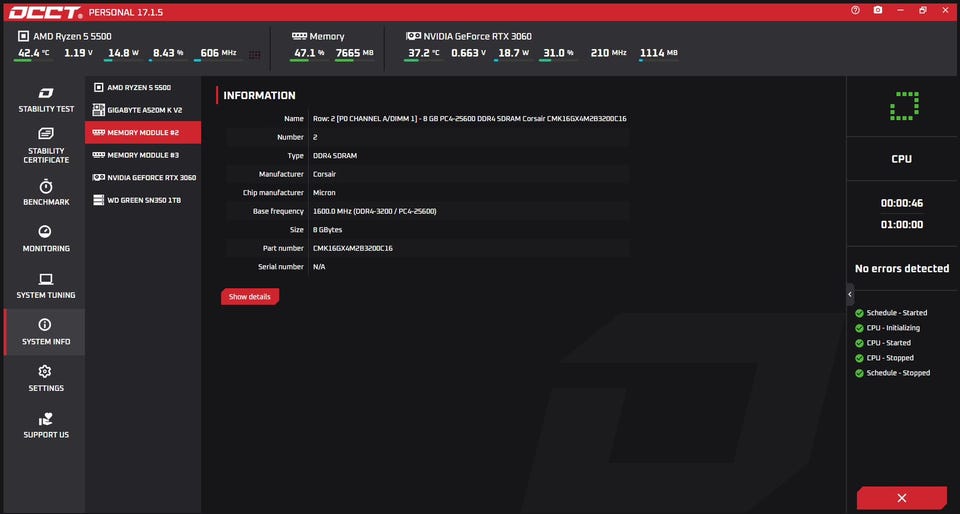The image size is (960, 514).
Task: Click the Memory icon in header
Action: click(299, 36)
